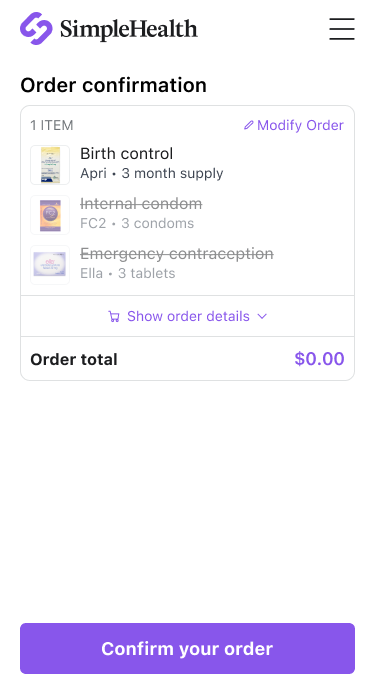
Task: Click the SimpleHealth purple logo icon
Action: [36, 29]
